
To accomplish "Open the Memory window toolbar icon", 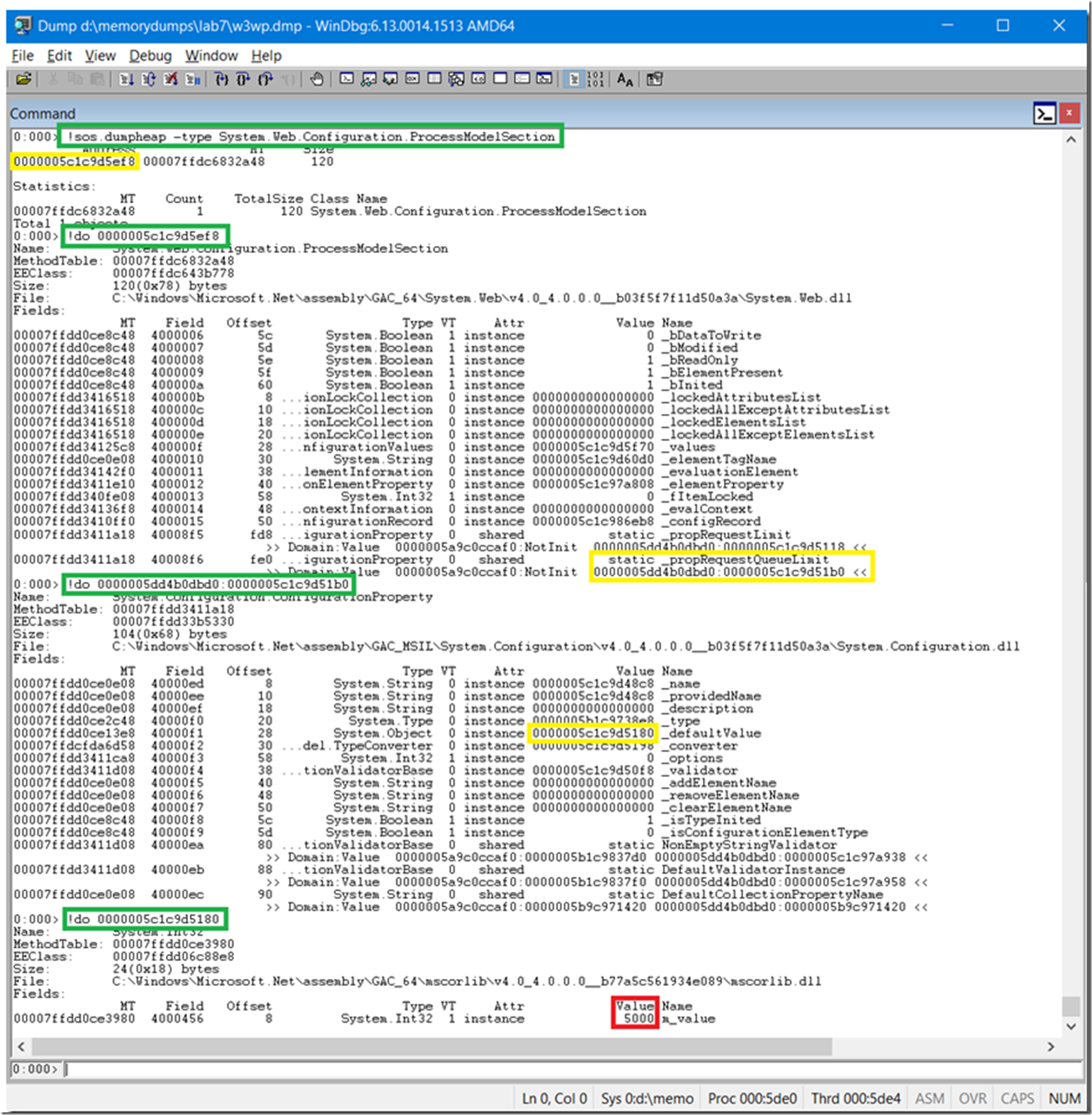I will pos(435,79).
